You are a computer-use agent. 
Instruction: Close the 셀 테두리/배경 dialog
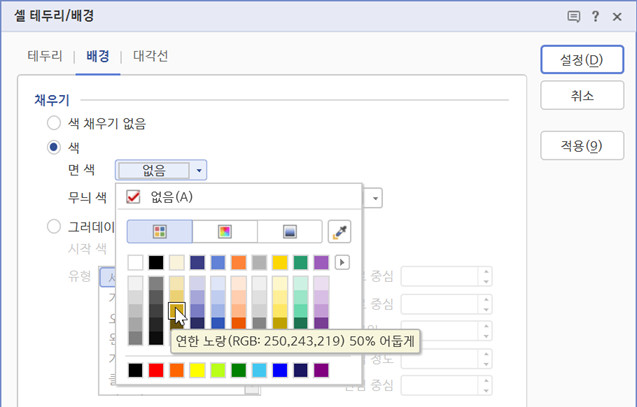(617, 17)
